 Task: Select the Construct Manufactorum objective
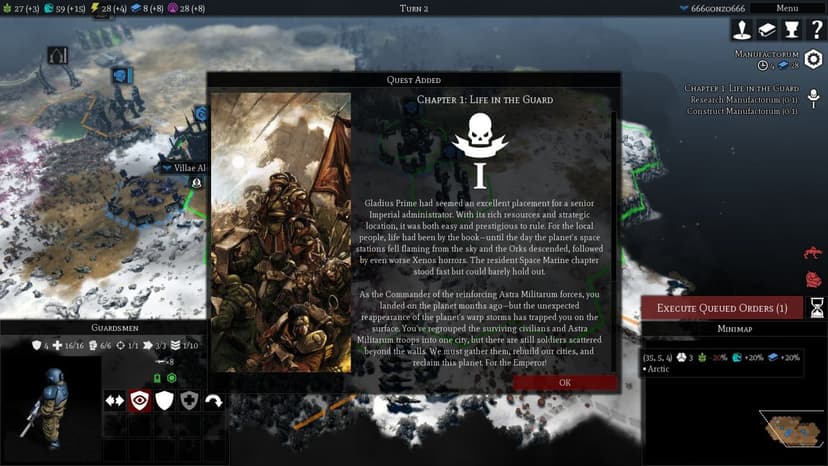coord(742,111)
